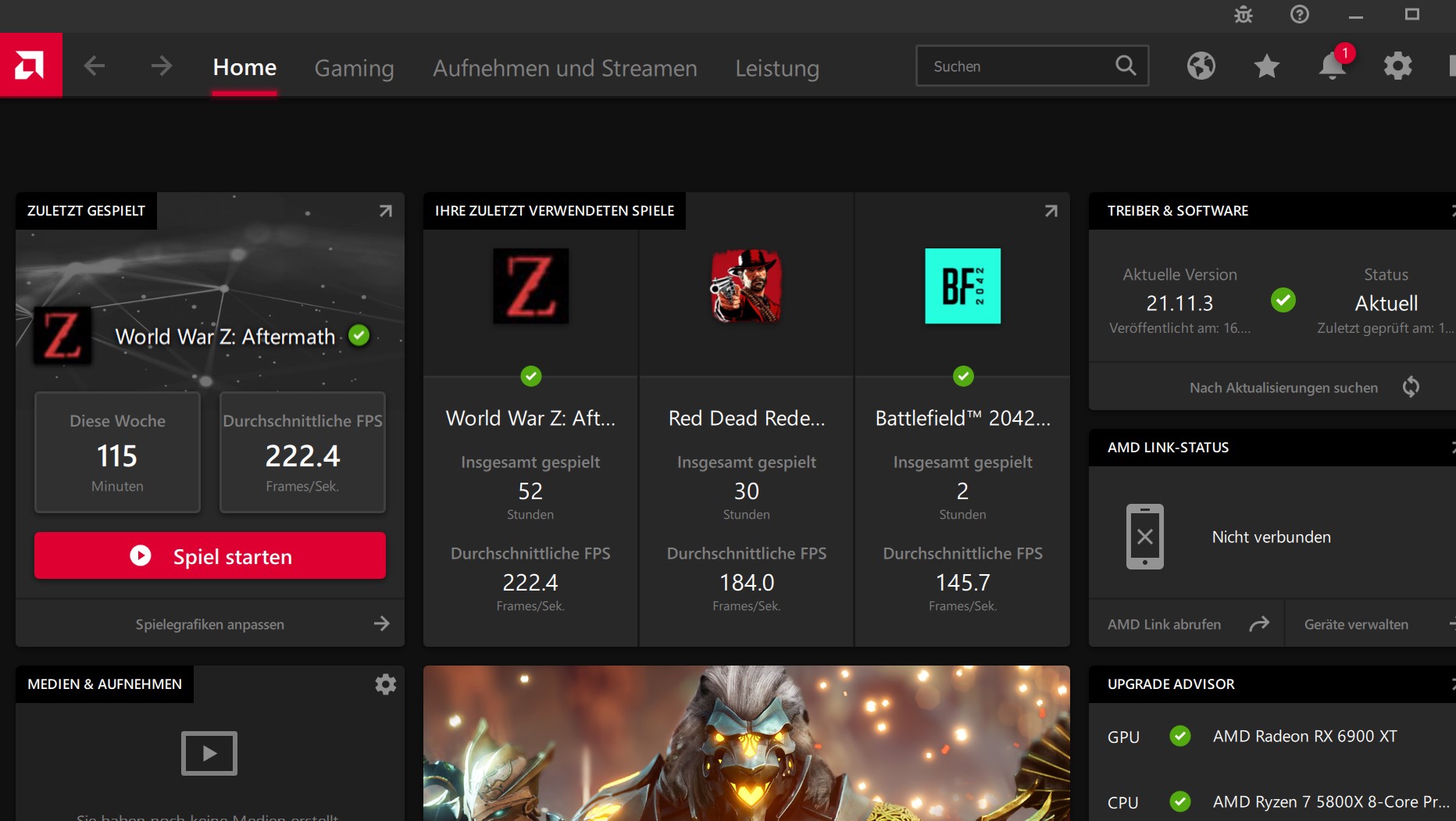Open the help question mark icon
1456x821 pixels.
(x=1300, y=14)
